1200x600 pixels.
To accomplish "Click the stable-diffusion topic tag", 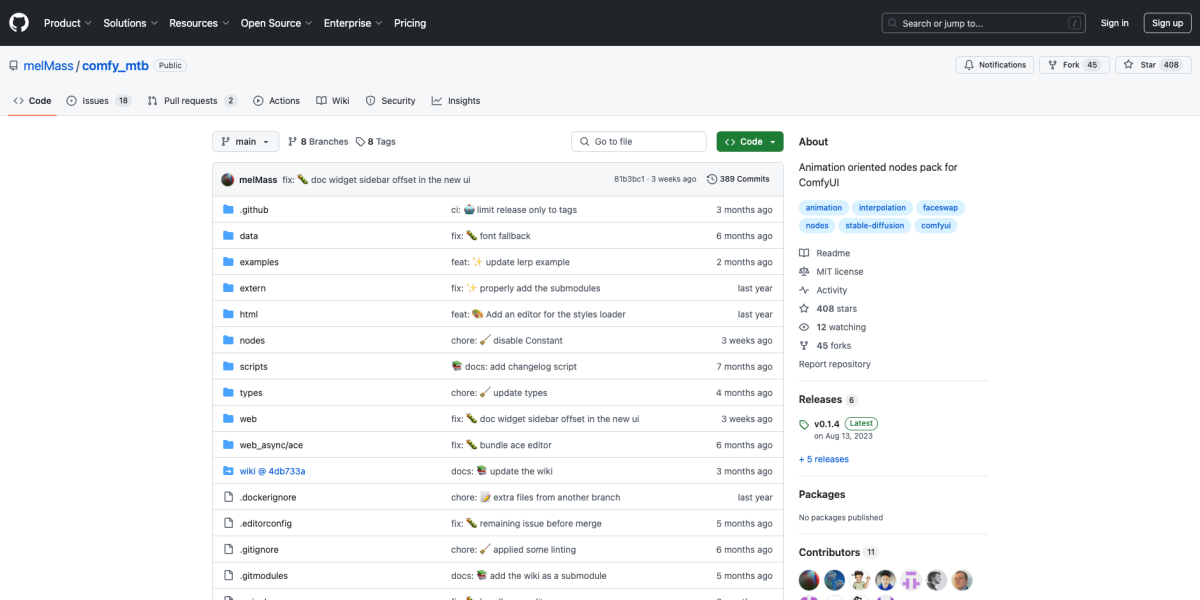I will (874, 226).
